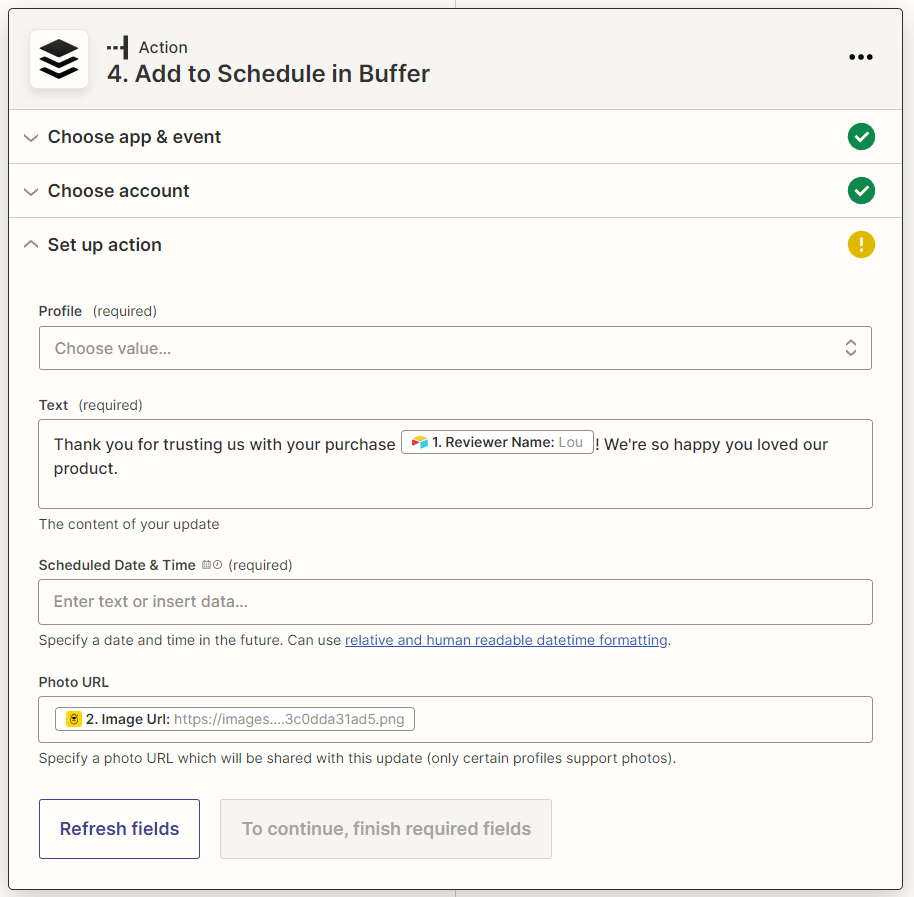Viewport: 914px width, 897px height.
Task: Click the yellow warning icon on Set up action
Action: (861, 245)
